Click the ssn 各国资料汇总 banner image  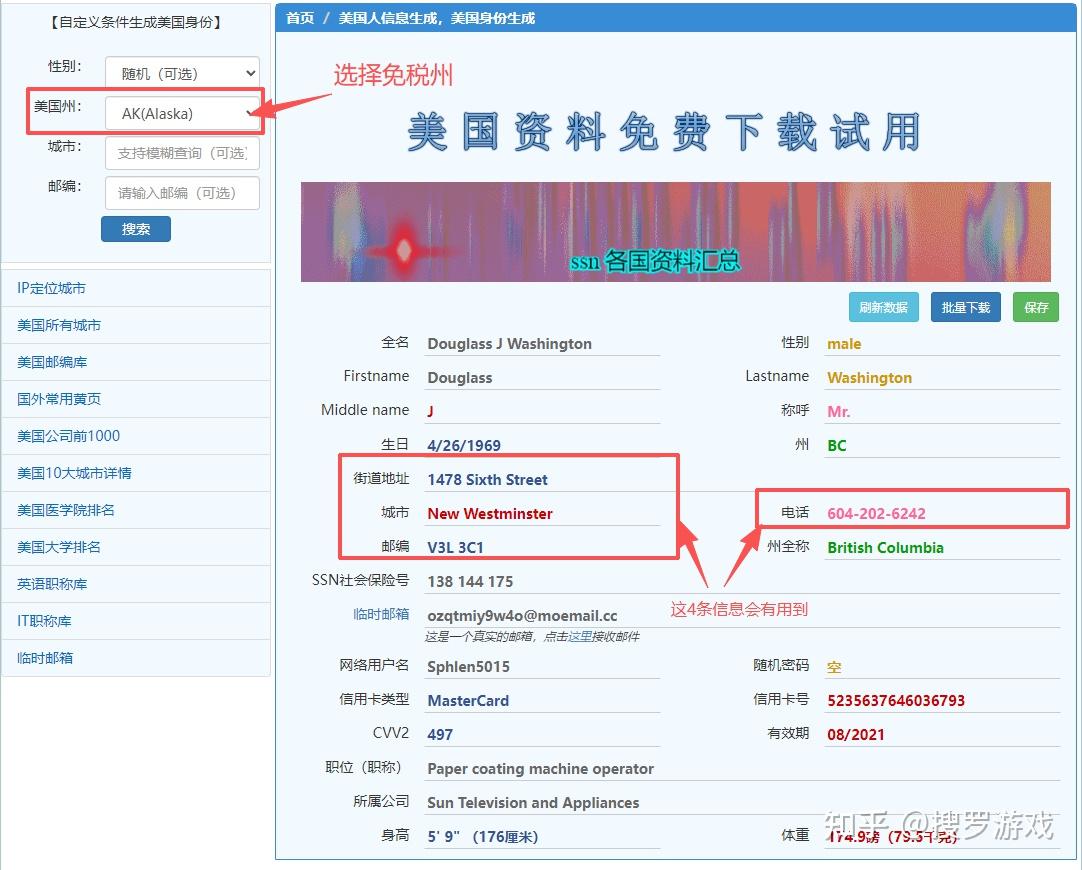pyautogui.click(x=676, y=232)
